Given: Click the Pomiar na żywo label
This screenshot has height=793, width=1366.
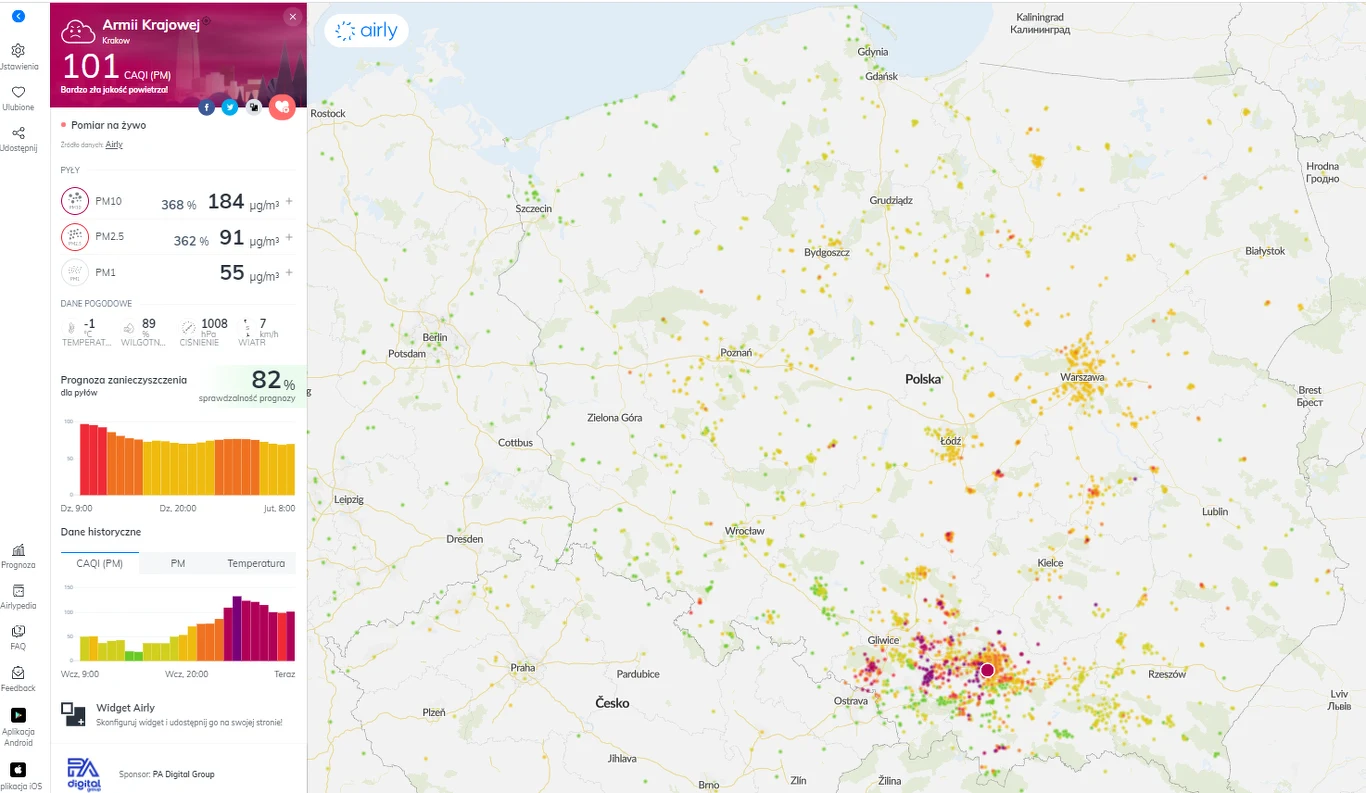Looking at the screenshot, I should [108, 125].
